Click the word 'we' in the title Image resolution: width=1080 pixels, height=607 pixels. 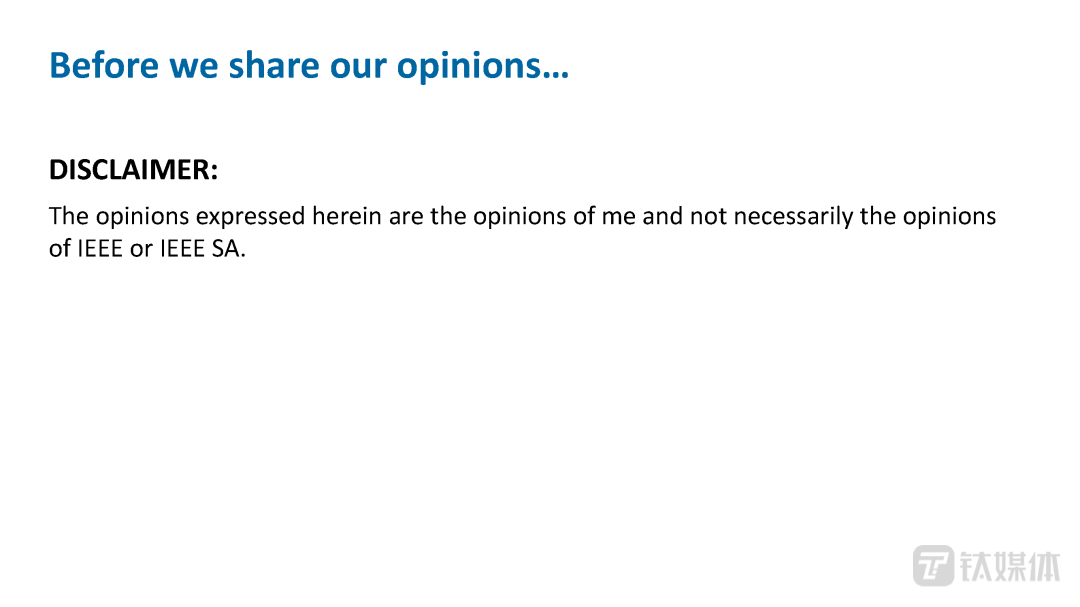[190, 65]
